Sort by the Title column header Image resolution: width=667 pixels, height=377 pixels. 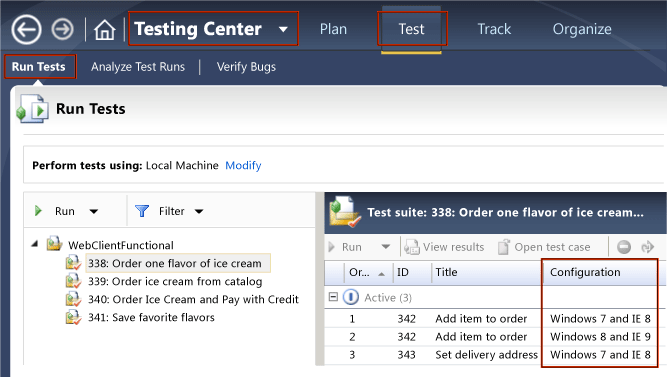pyautogui.click(x=487, y=272)
